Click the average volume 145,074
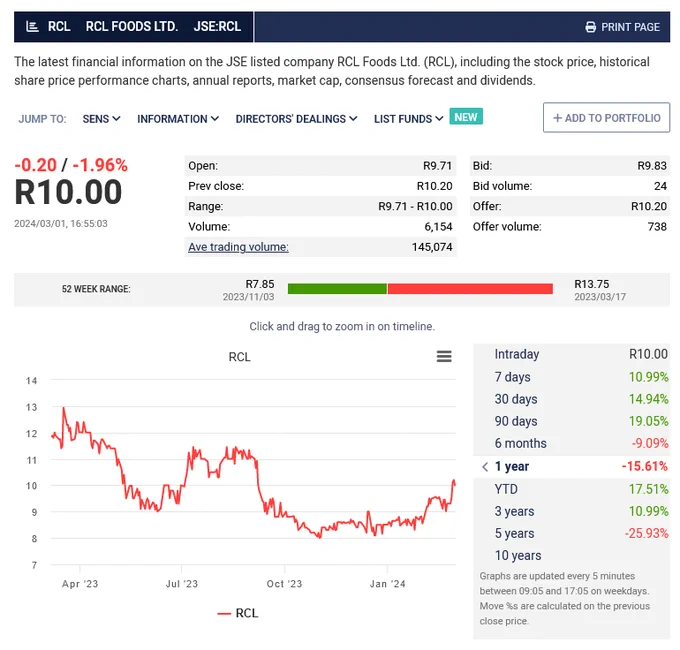This screenshot has width=680, height=650. [432, 247]
